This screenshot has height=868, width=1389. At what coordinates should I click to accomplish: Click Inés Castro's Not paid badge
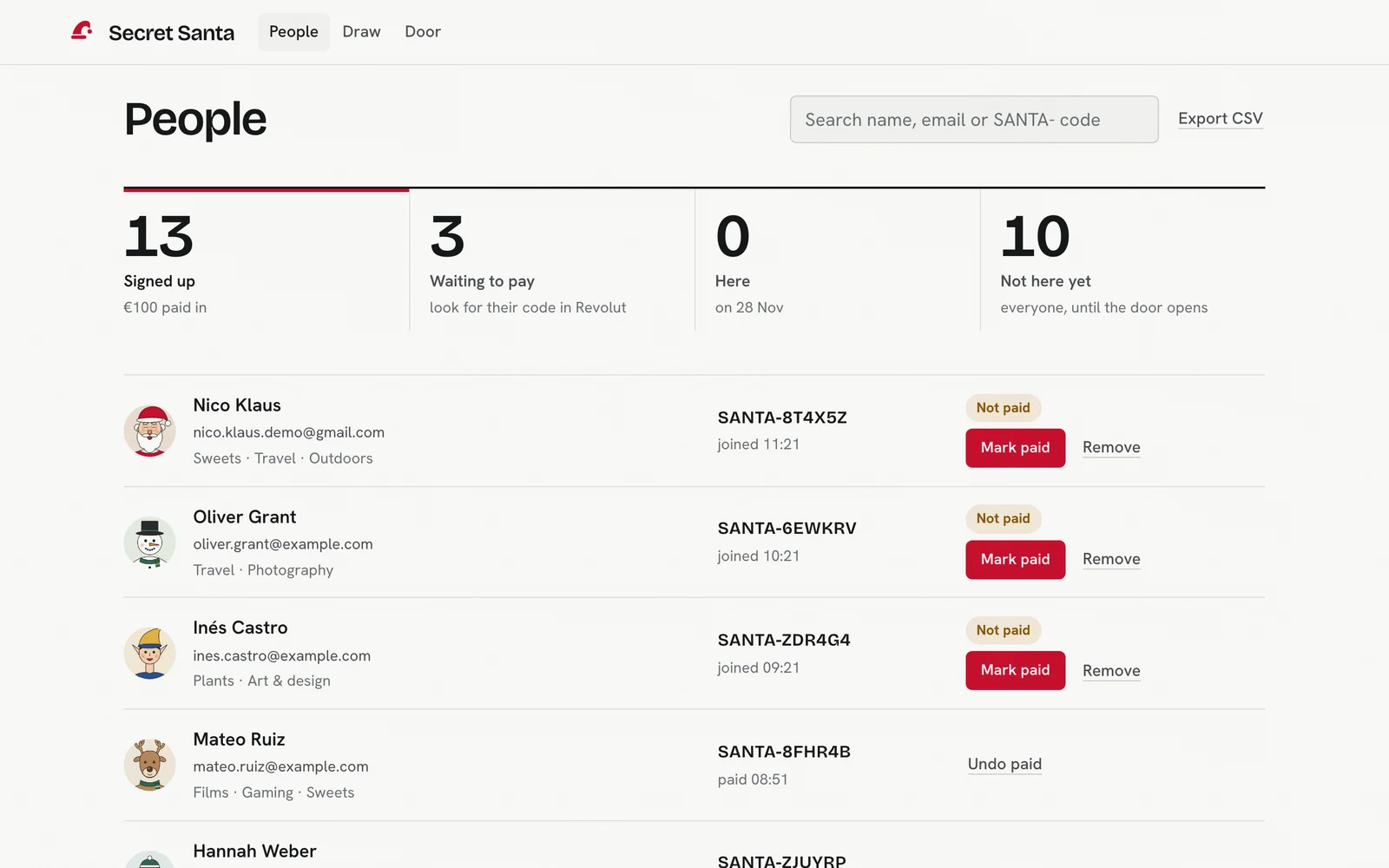[x=1003, y=630]
